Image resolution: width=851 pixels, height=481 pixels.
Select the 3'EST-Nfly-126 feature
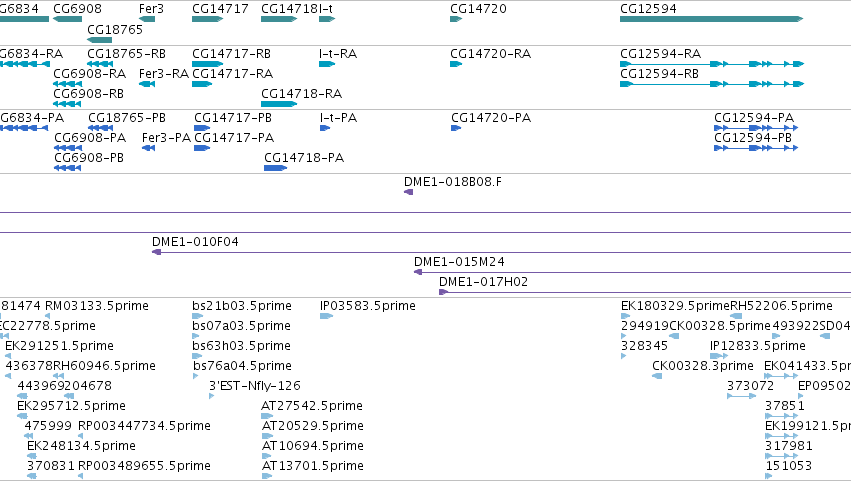pos(212,396)
